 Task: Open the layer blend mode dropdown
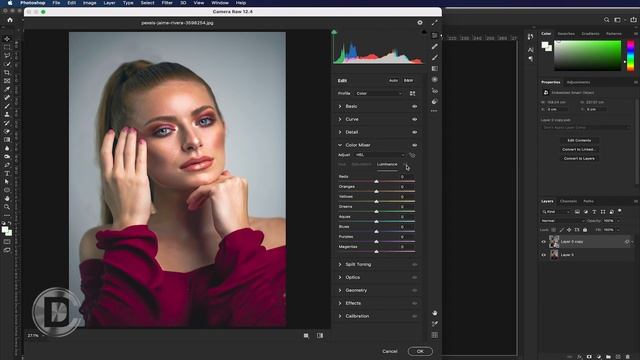(x=562, y=221)
